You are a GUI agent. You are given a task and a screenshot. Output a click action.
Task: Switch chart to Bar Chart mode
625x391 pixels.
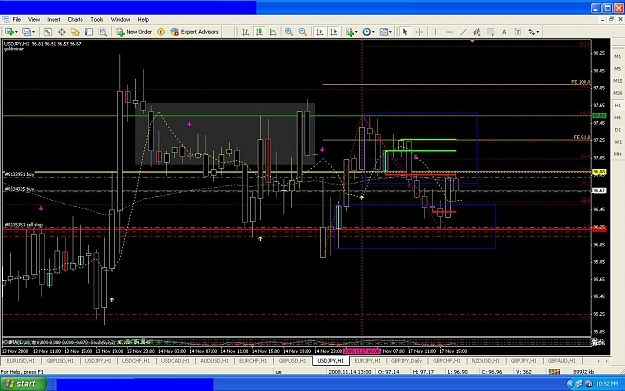(x=246, y=32)
